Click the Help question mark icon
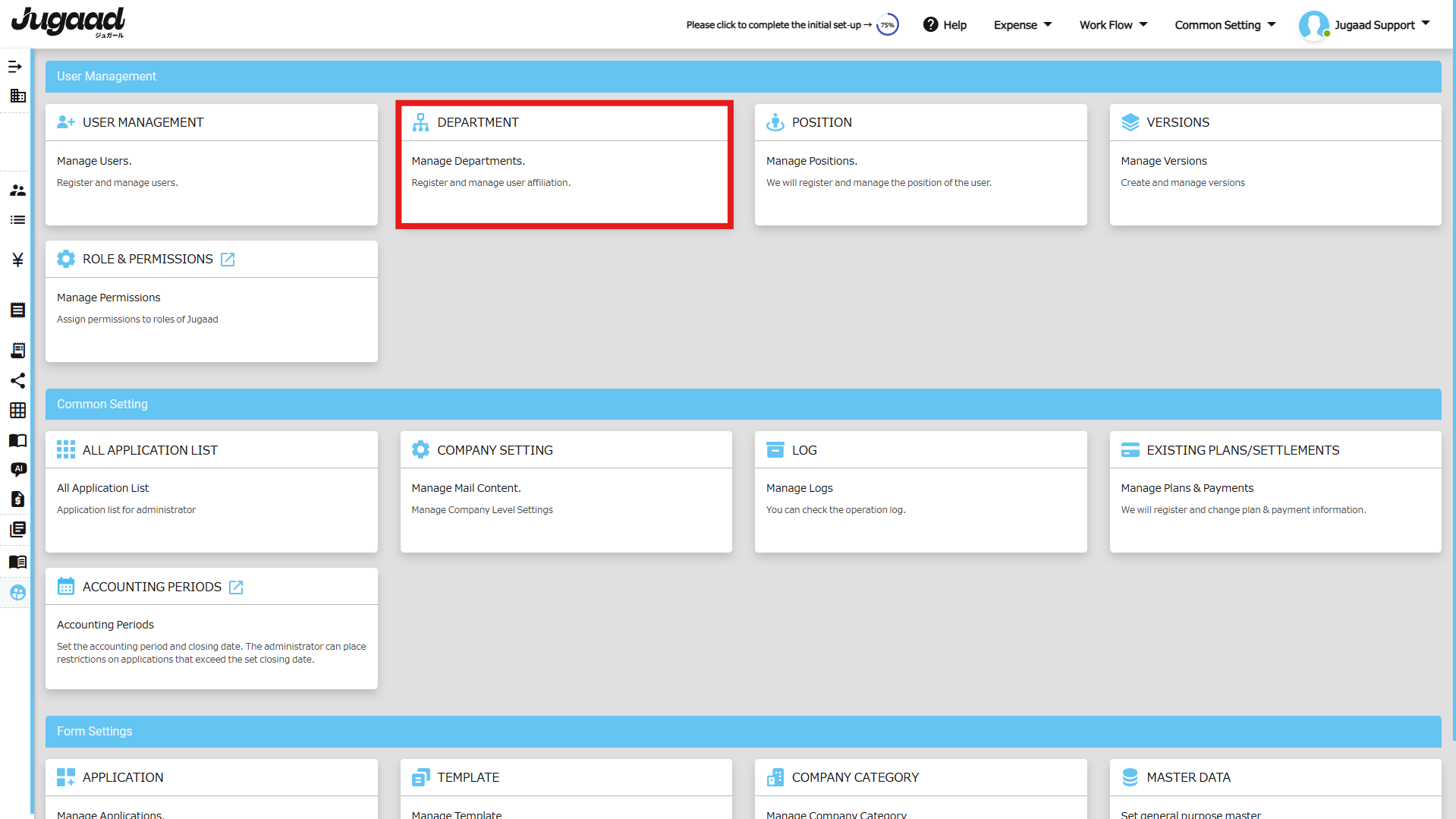 tap(931, 25)
